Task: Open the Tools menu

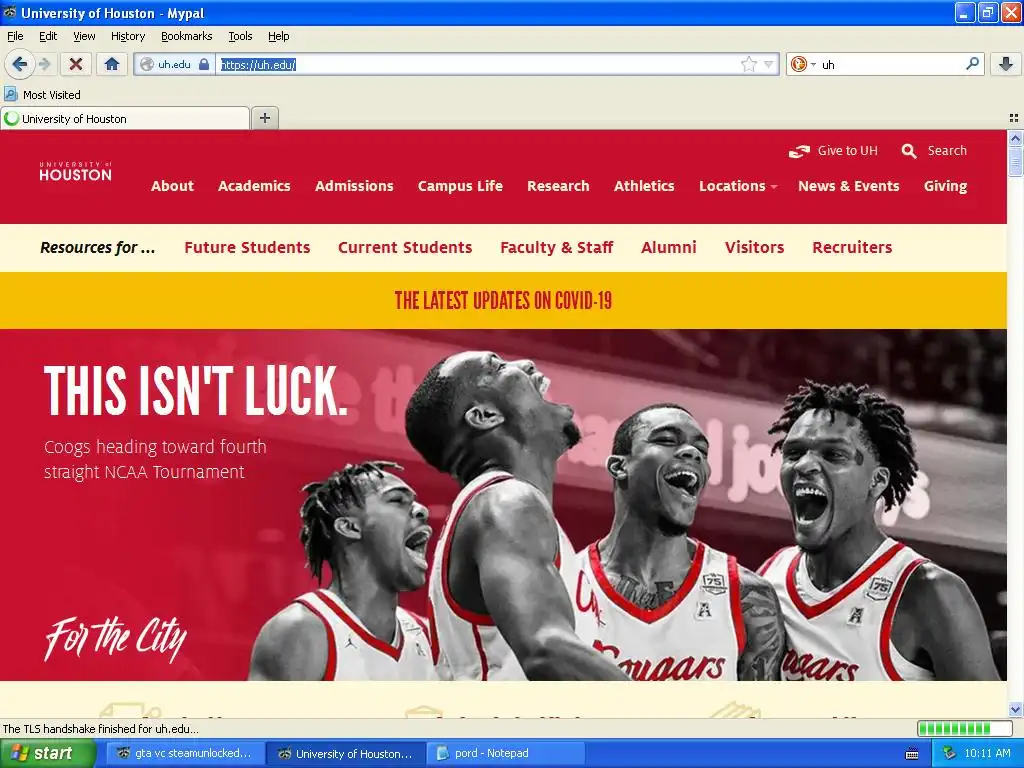Action: click(240, 36)
